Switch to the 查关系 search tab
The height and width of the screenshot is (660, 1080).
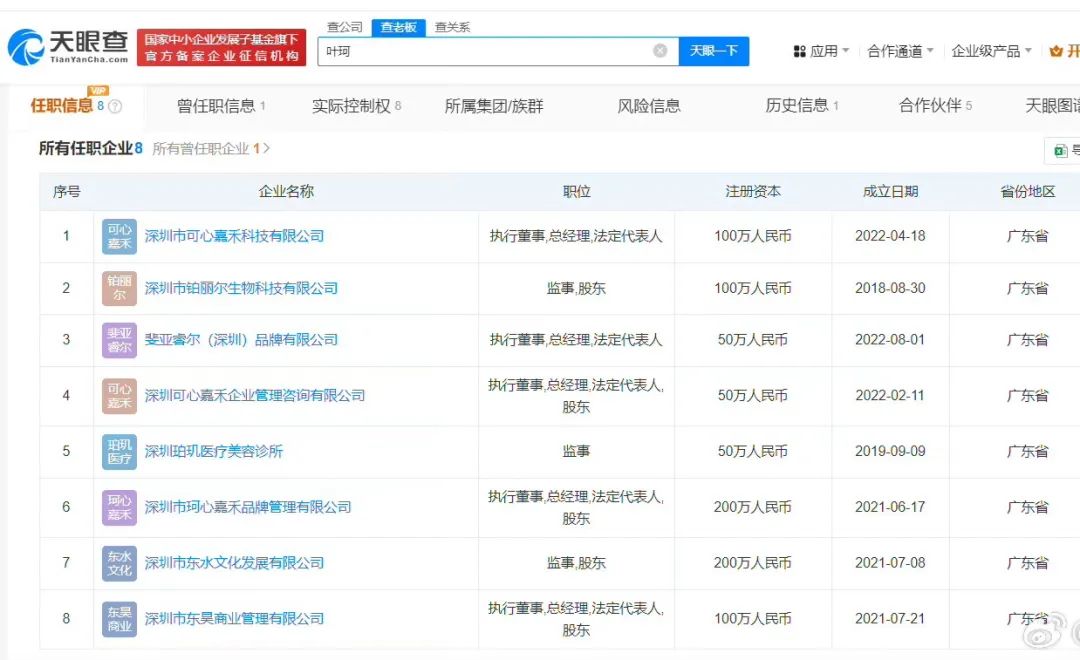tap(452, 27)
